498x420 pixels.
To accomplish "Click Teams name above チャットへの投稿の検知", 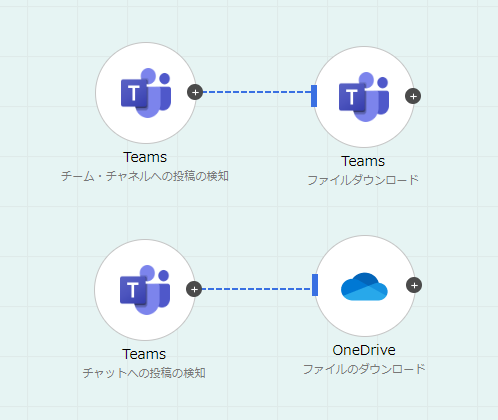I will 144,354.
